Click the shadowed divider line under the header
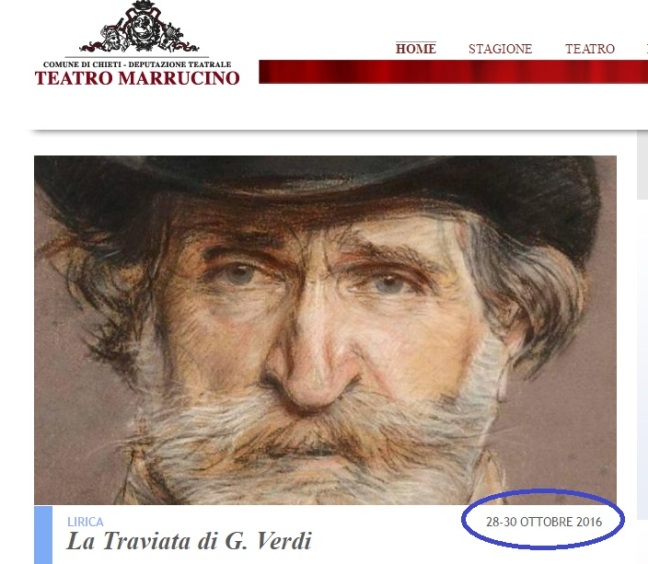 (339, 131)
